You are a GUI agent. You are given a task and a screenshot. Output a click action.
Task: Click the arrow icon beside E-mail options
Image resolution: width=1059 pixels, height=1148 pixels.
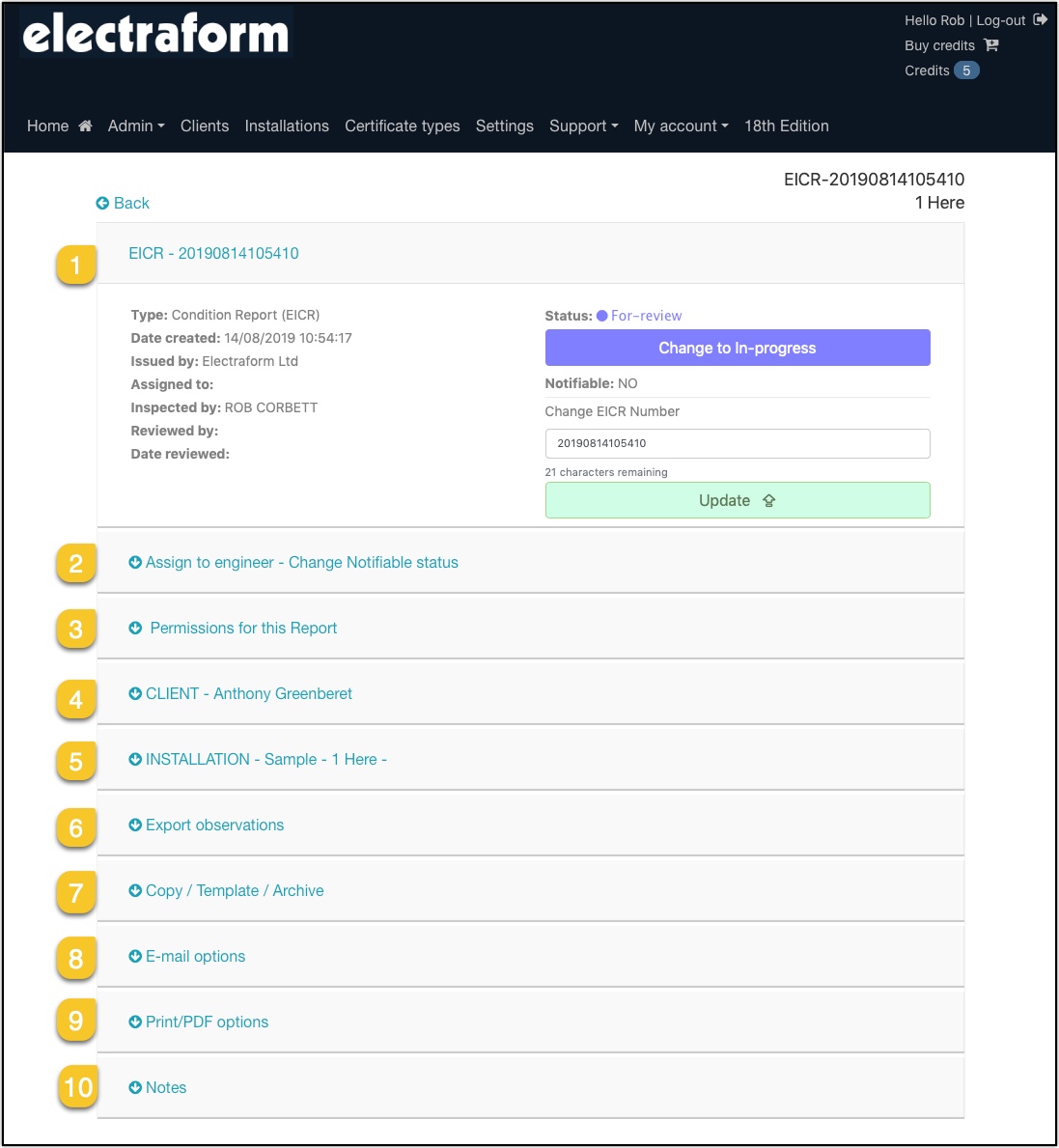(x=135, y=956)
